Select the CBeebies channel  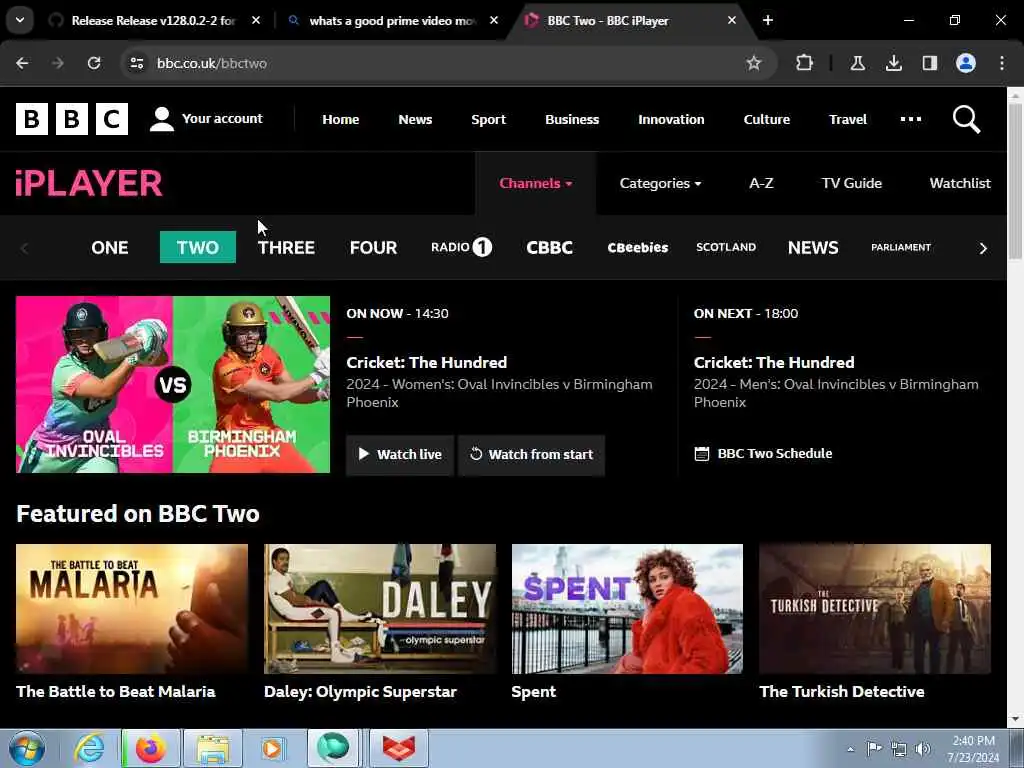[637, 248]
